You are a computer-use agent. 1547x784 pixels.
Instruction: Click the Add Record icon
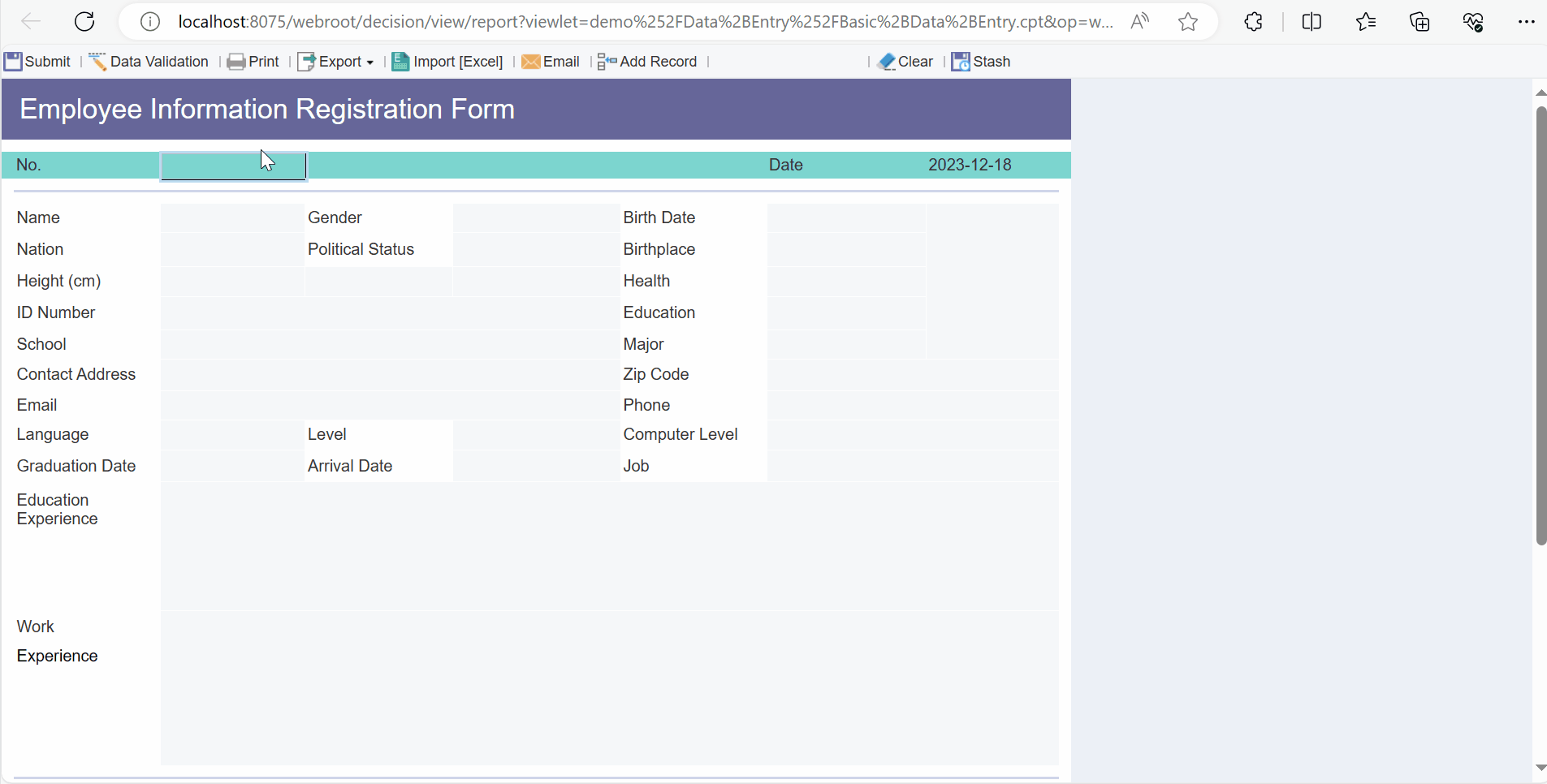606,61
